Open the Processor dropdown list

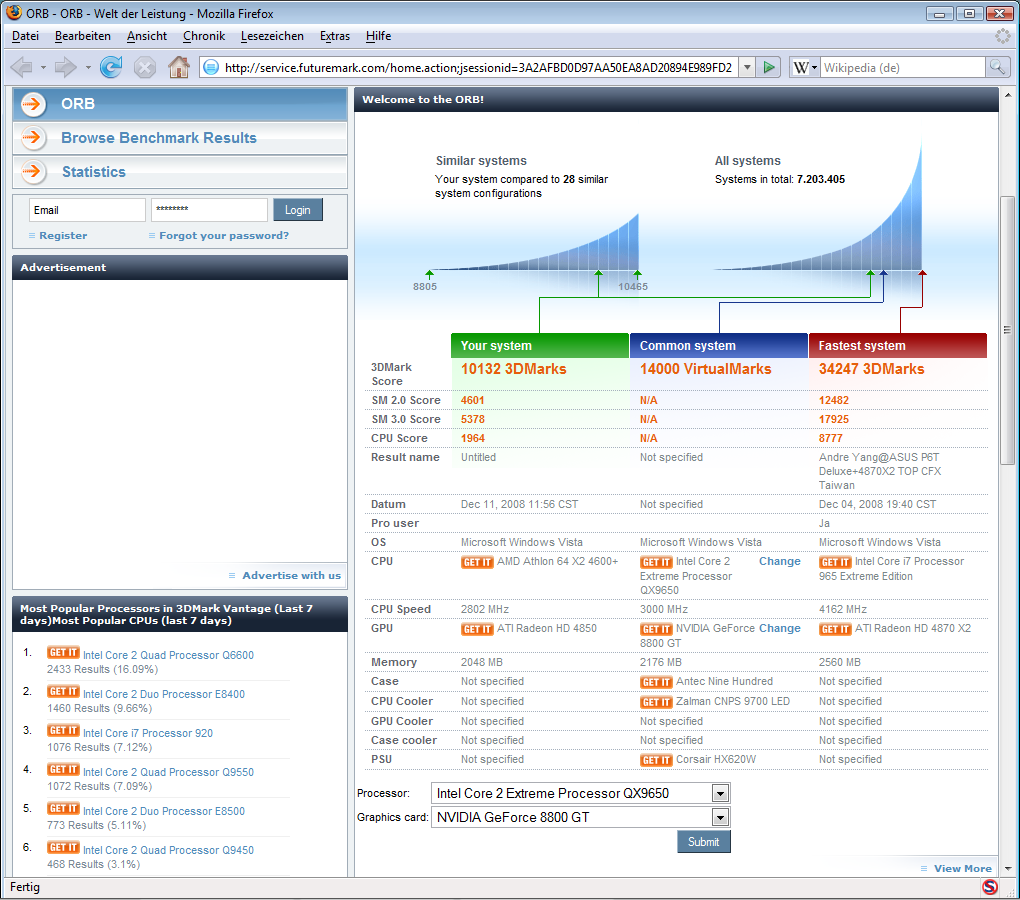click(x=720, y=793)
